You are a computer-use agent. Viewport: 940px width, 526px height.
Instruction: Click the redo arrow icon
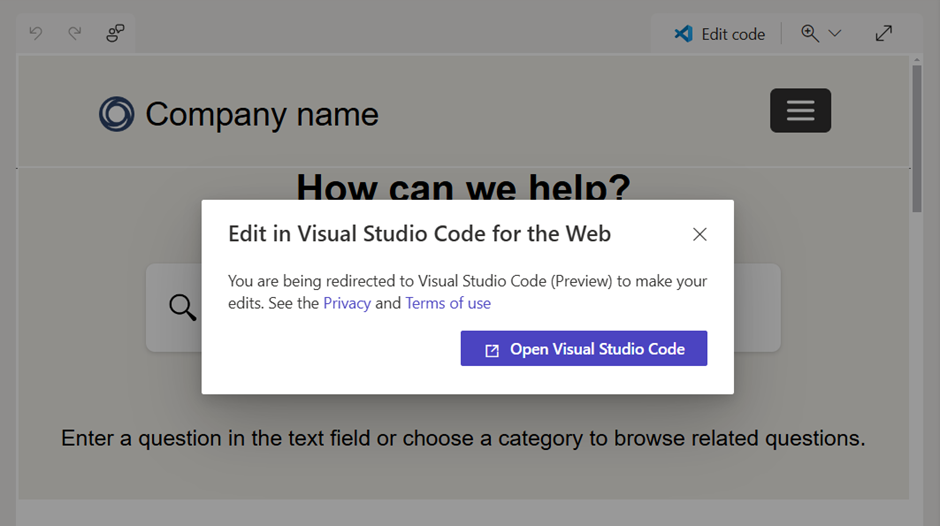pos(75,34)
